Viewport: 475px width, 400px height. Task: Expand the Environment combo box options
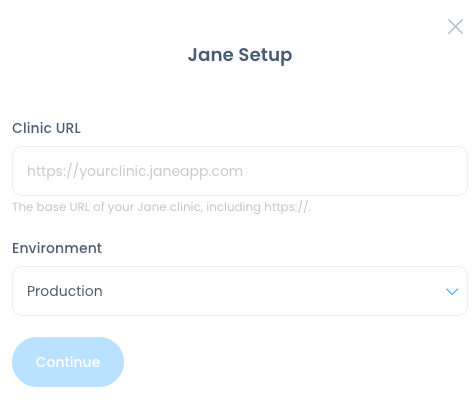pos(240,291)
